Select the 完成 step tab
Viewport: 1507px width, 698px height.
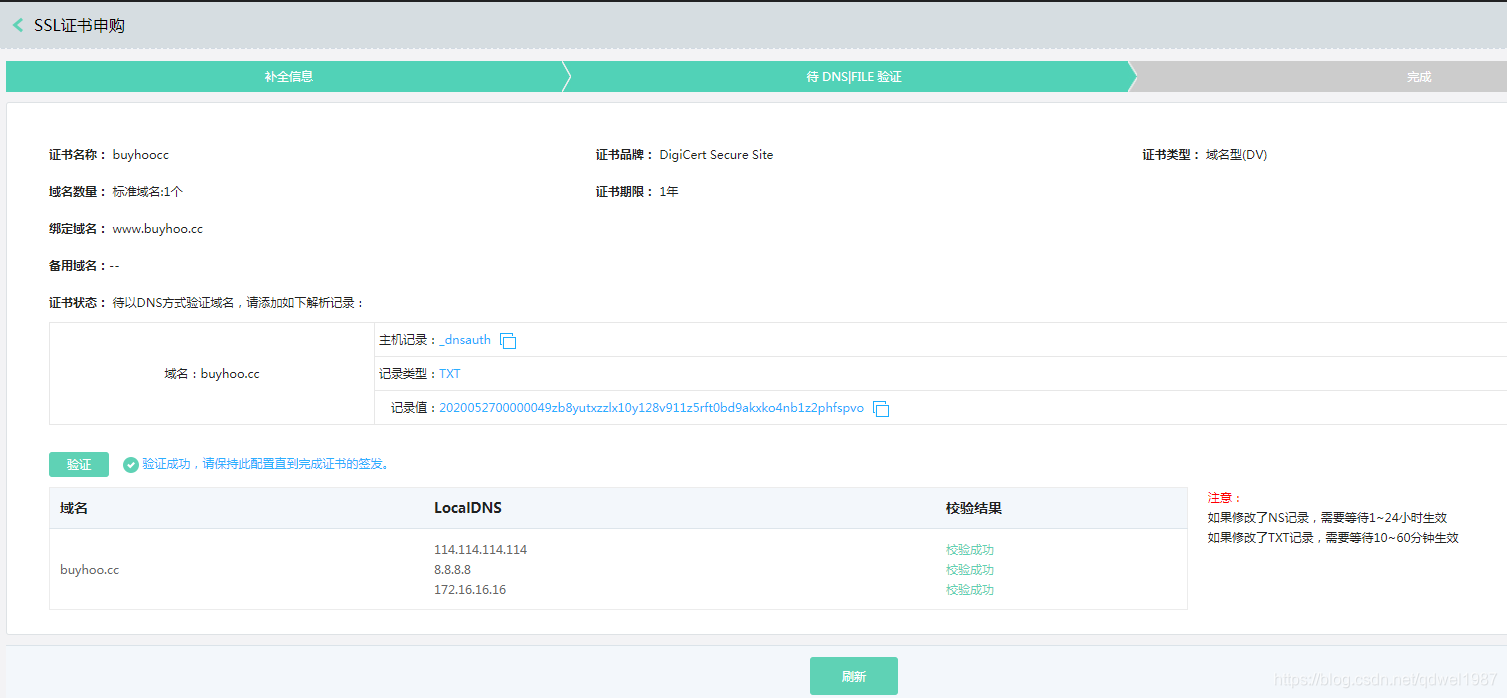tap(1419, 77)
